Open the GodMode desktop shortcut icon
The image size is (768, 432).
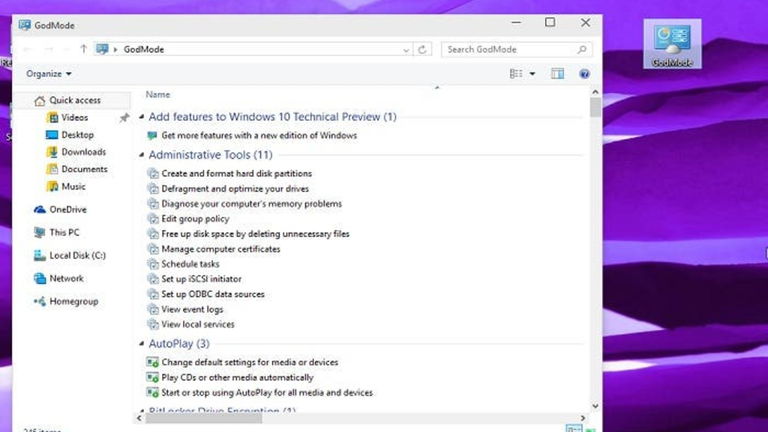point(672,44)
